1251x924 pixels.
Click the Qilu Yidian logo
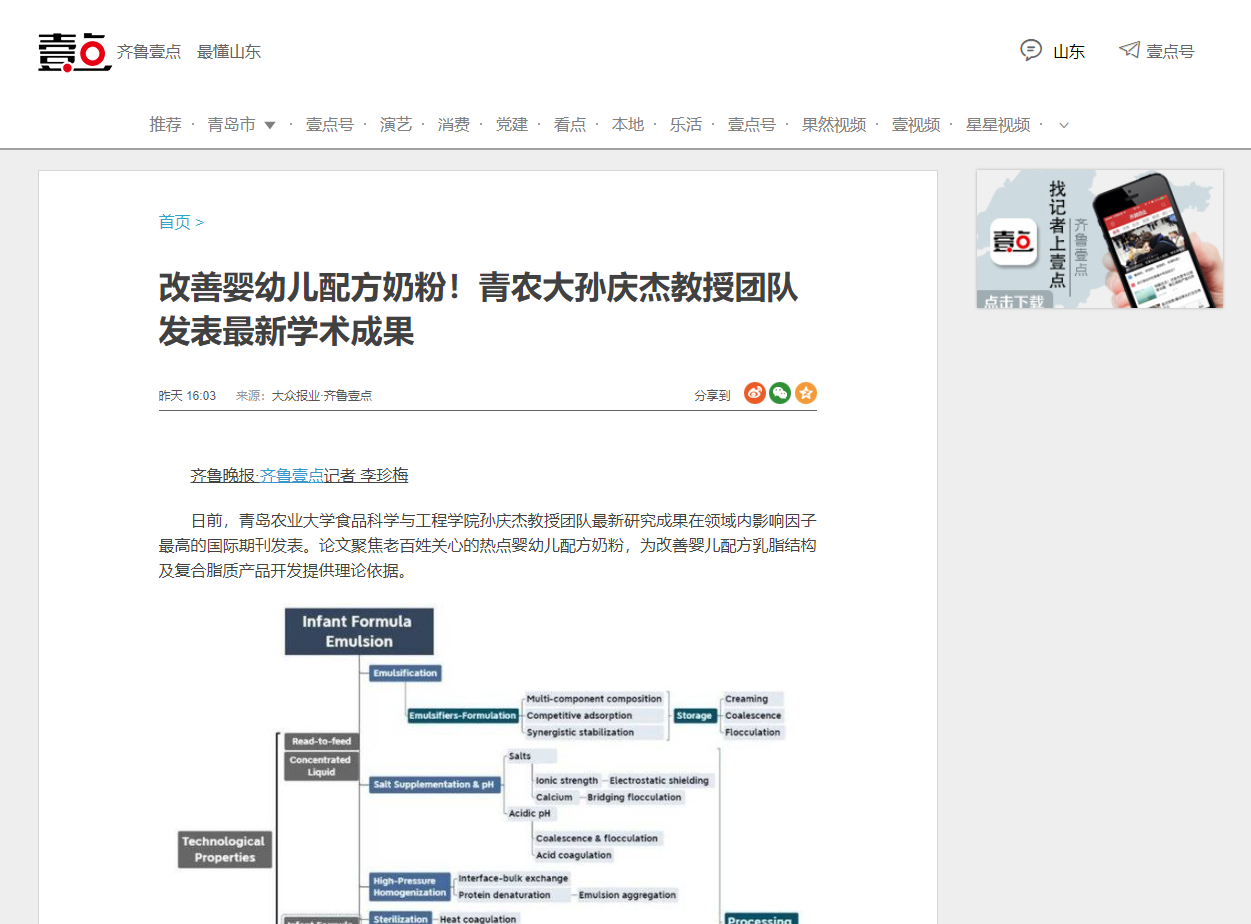(74, 51)
